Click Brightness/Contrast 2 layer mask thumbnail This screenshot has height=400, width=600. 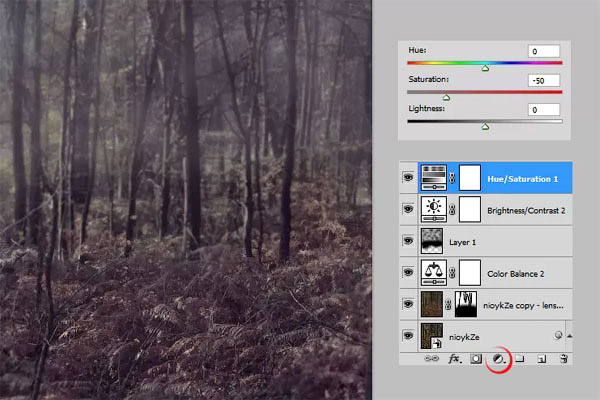point(470,209)
